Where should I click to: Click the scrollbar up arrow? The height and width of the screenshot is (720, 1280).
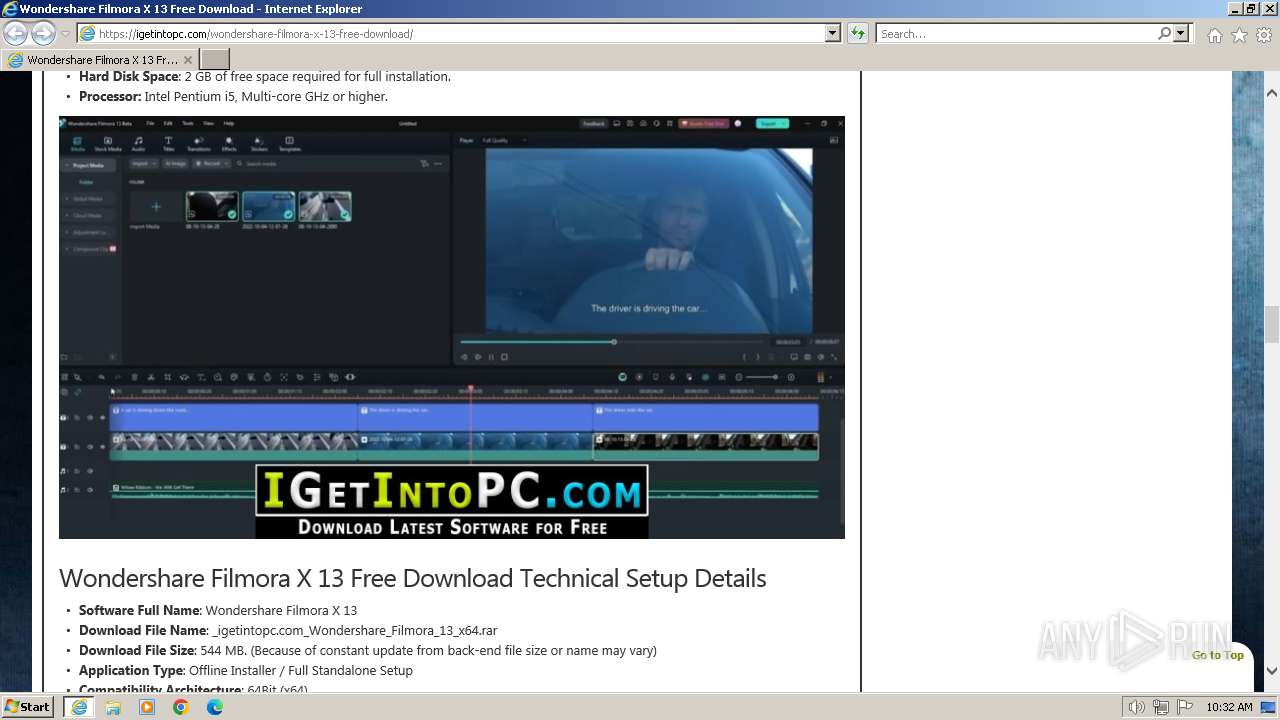pyautogui.click(x=1272, y=93)
